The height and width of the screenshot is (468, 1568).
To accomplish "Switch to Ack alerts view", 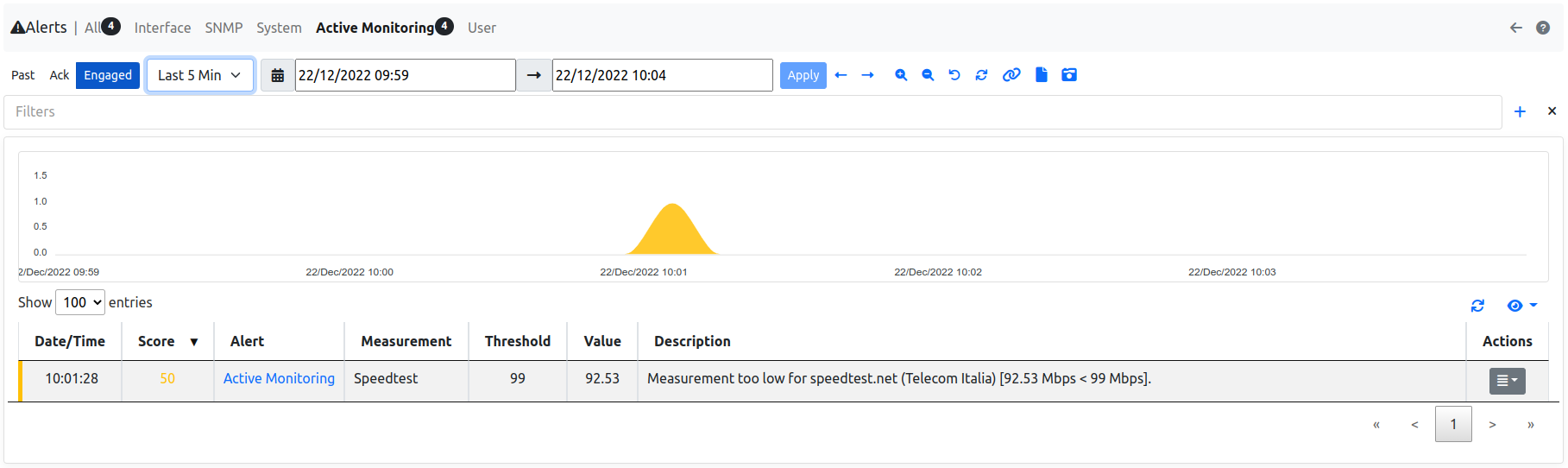I will [60, 75].
